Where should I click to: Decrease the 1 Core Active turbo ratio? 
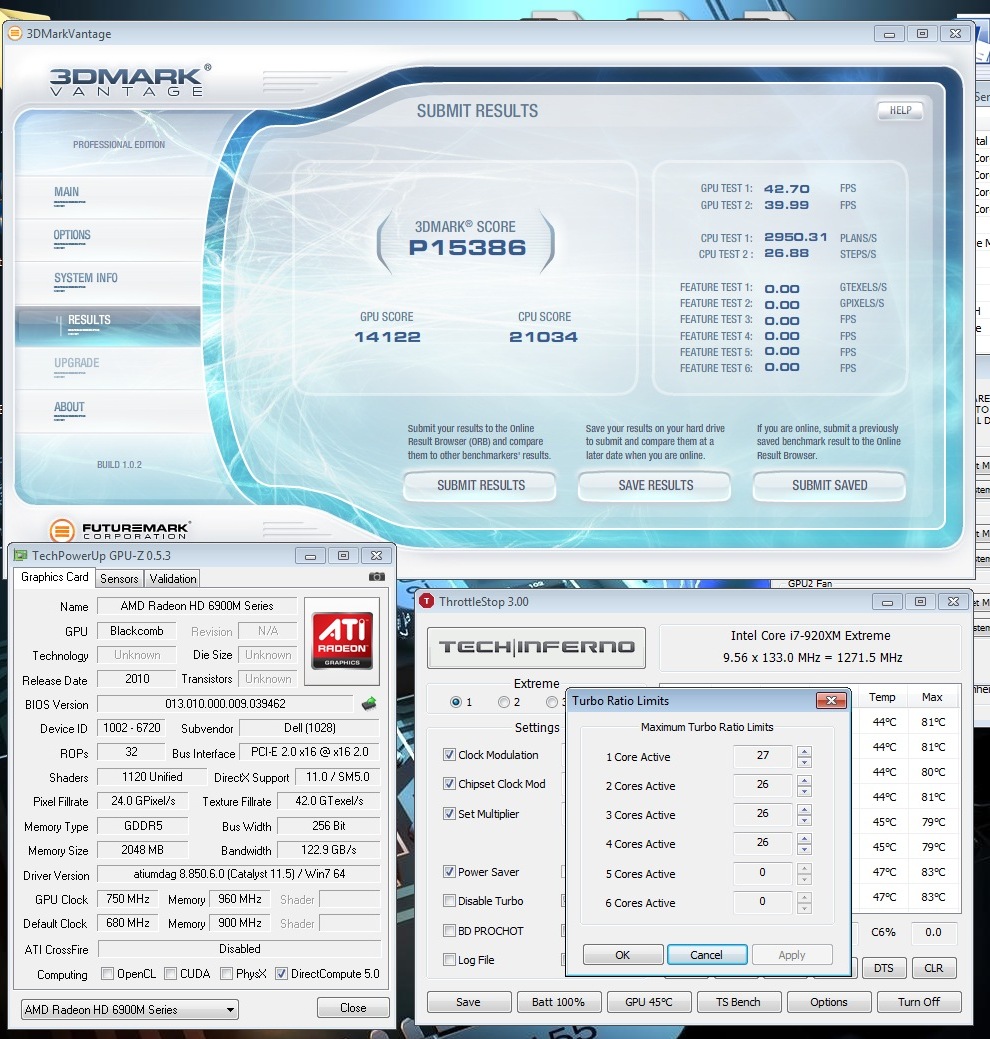(x=804, y=762)
